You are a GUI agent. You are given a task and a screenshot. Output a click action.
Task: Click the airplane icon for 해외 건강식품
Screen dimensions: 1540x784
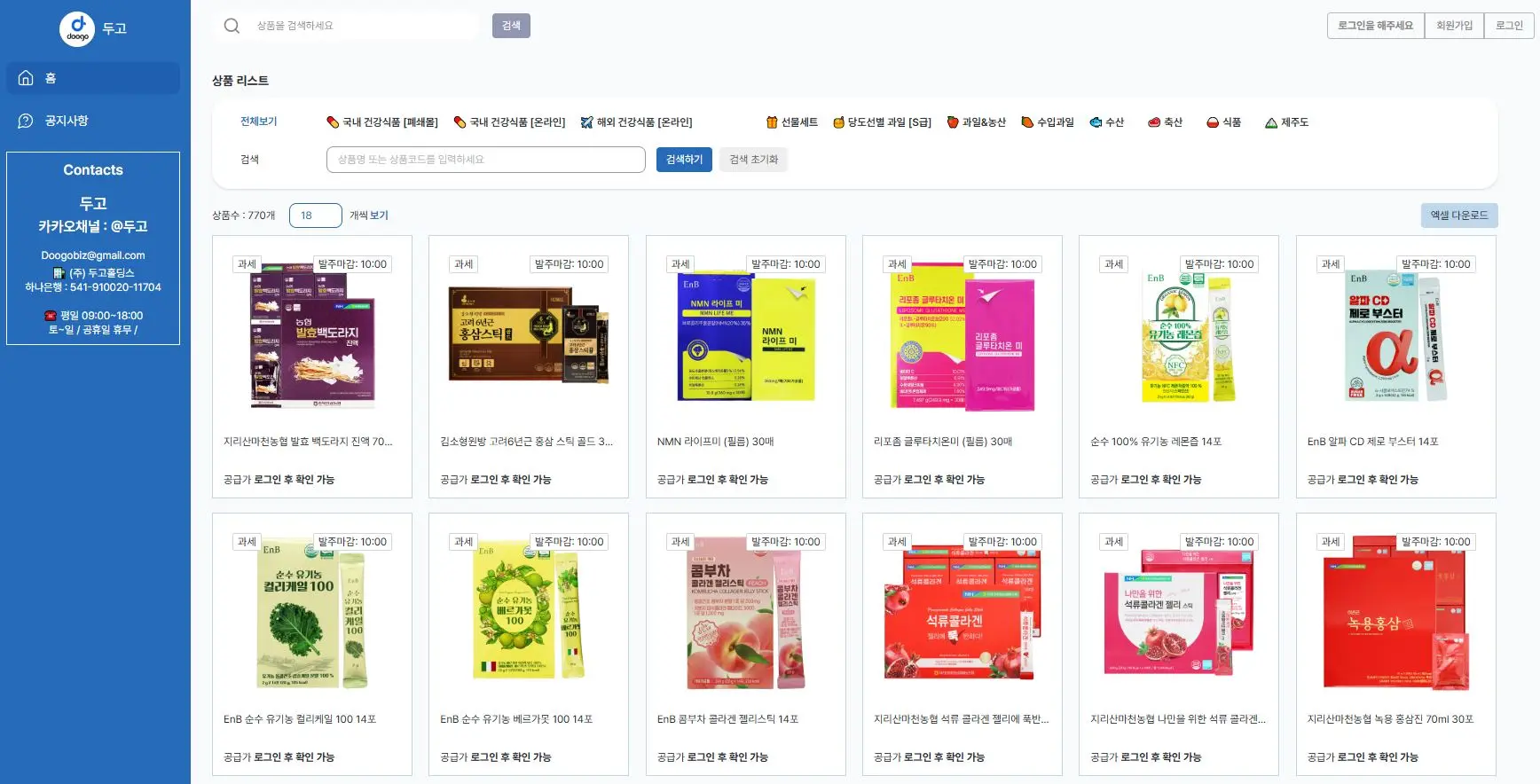pos(586,122)
